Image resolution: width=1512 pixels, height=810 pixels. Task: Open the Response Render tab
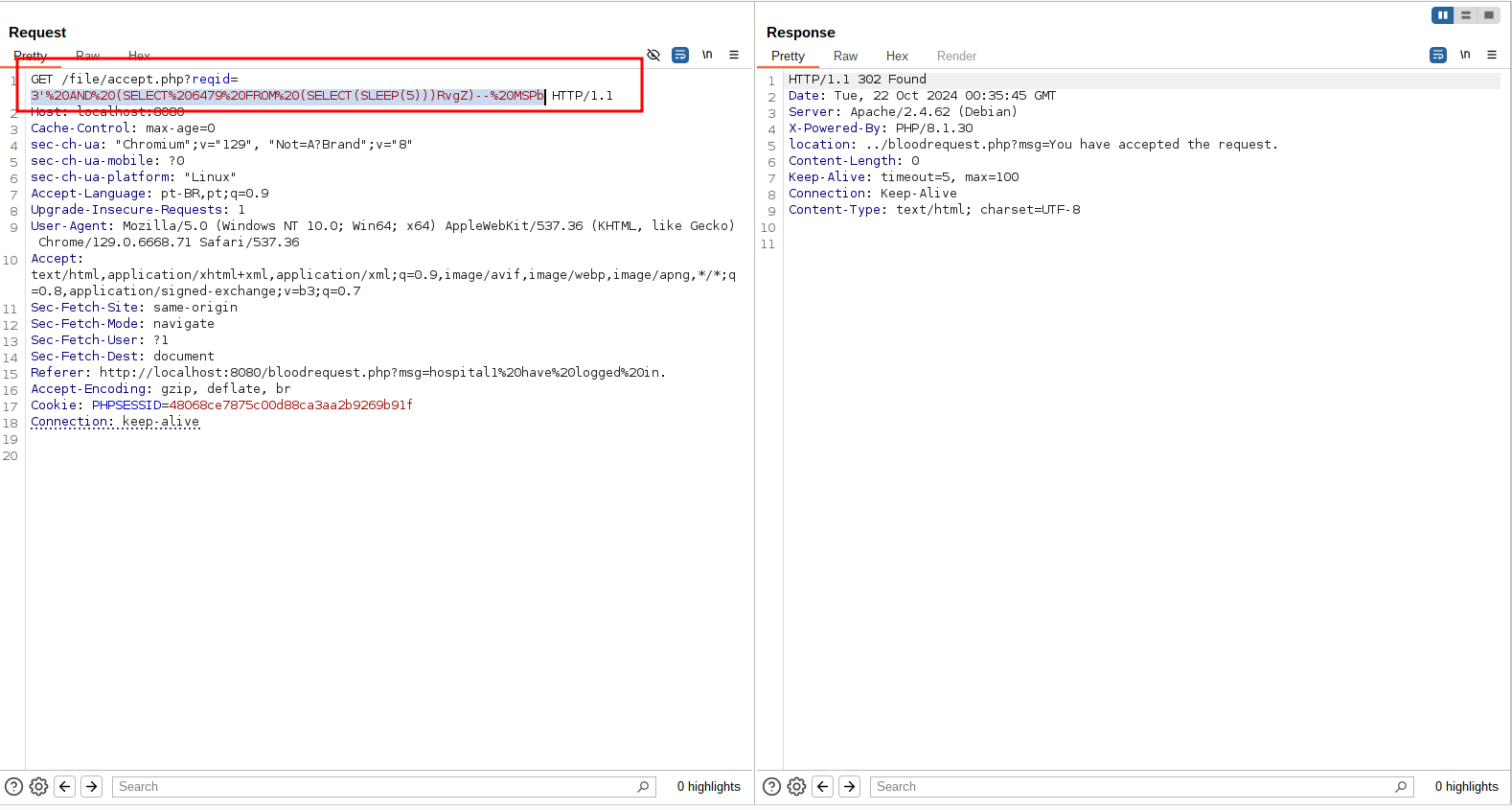956,56
